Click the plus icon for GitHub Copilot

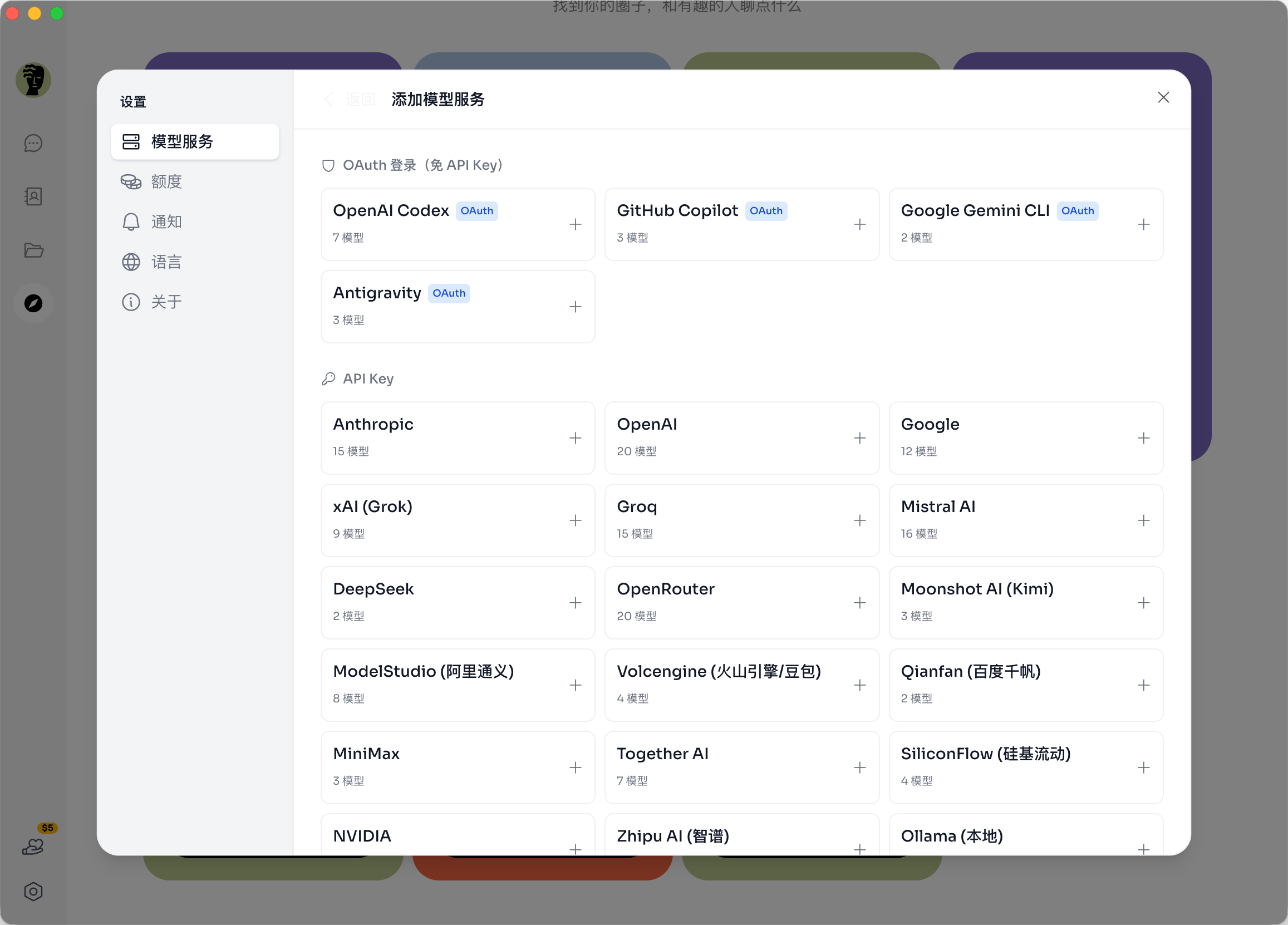click(x=859, y=224)
